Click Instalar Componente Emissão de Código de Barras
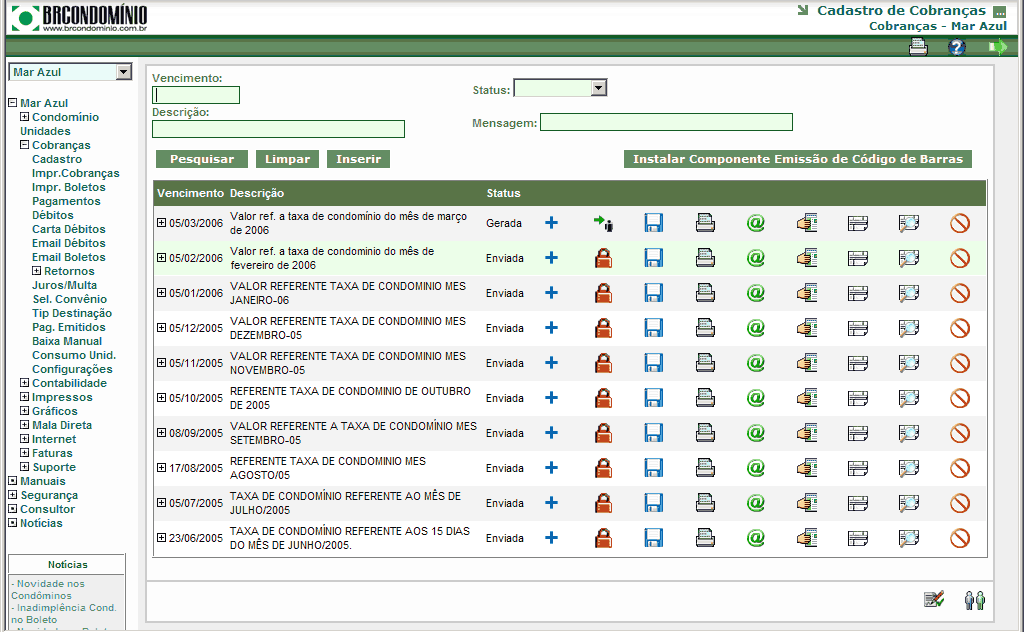 point(797,159)
